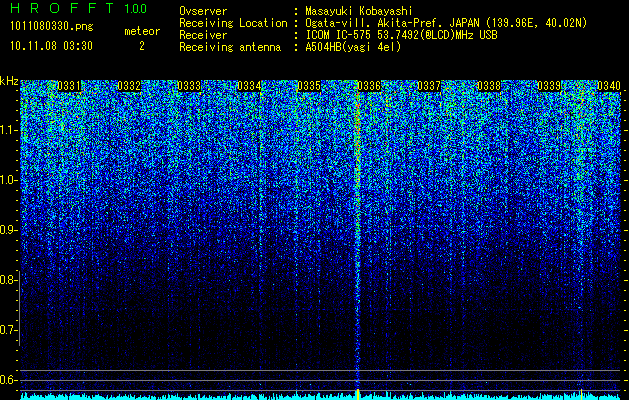
Task: Click the 0334 time marker
Action: click(249, 86)
